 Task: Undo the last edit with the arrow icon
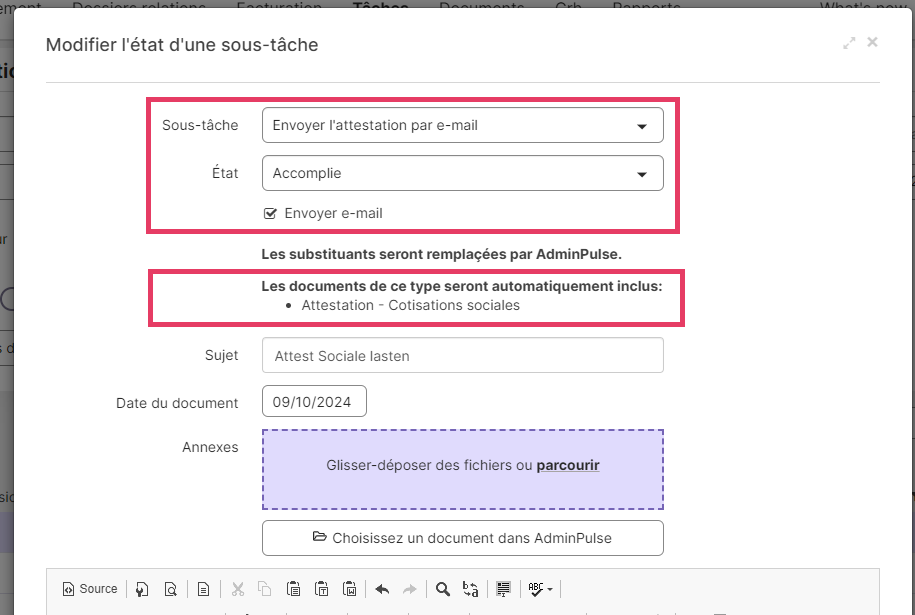click(382, 589)
